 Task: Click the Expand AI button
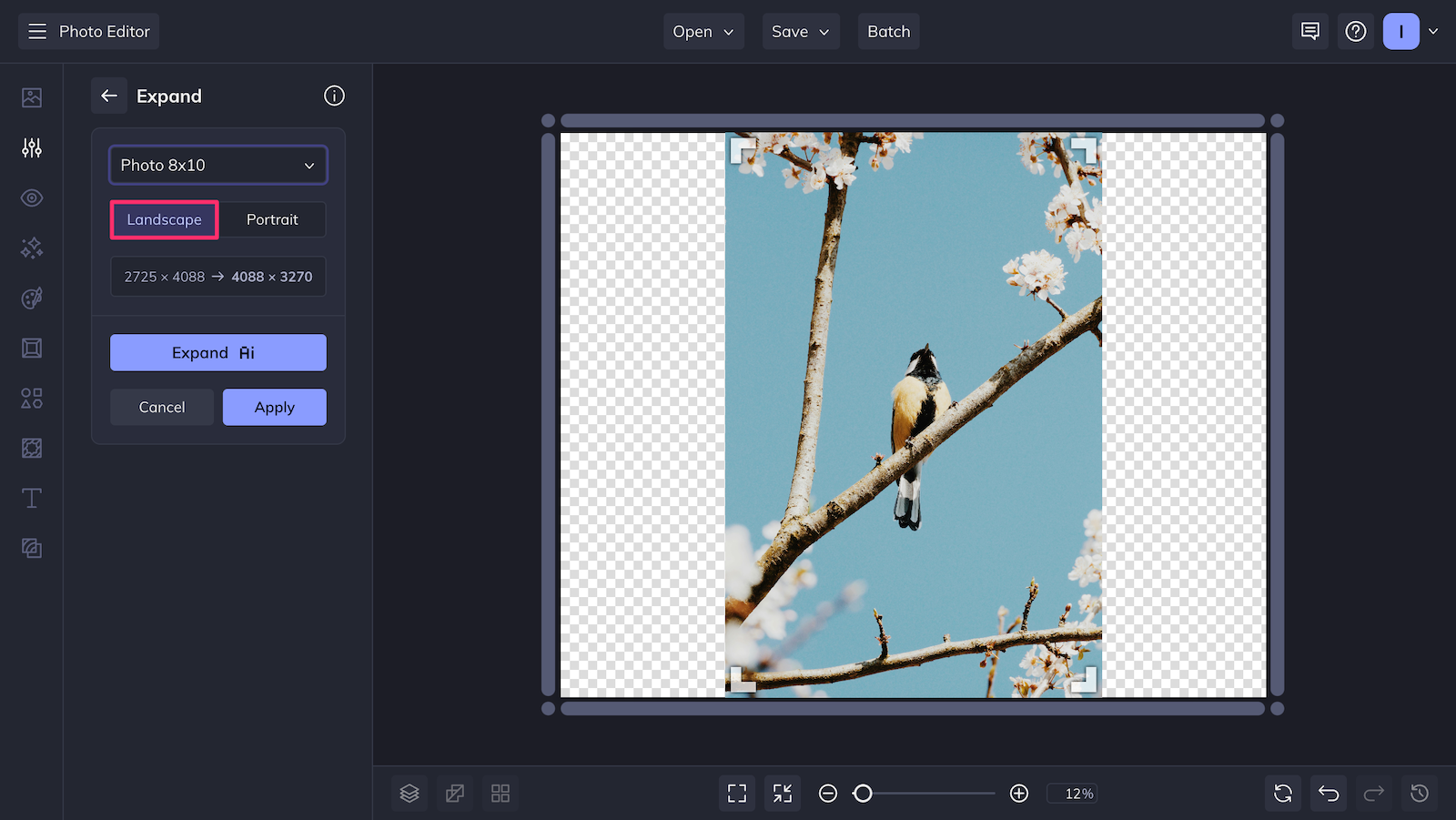point(217,352)
